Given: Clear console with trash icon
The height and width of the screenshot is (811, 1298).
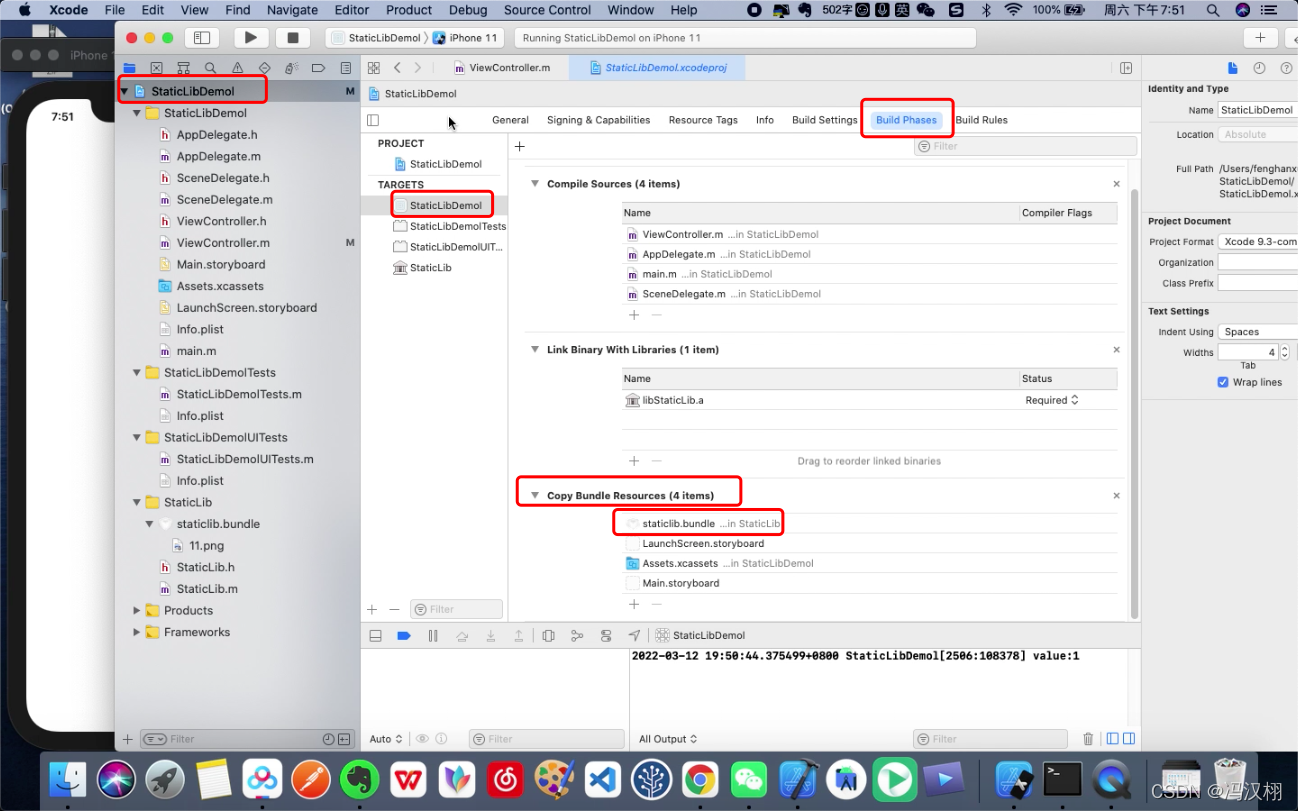Looking at the screenshot, I should [x=1088, y=739].
